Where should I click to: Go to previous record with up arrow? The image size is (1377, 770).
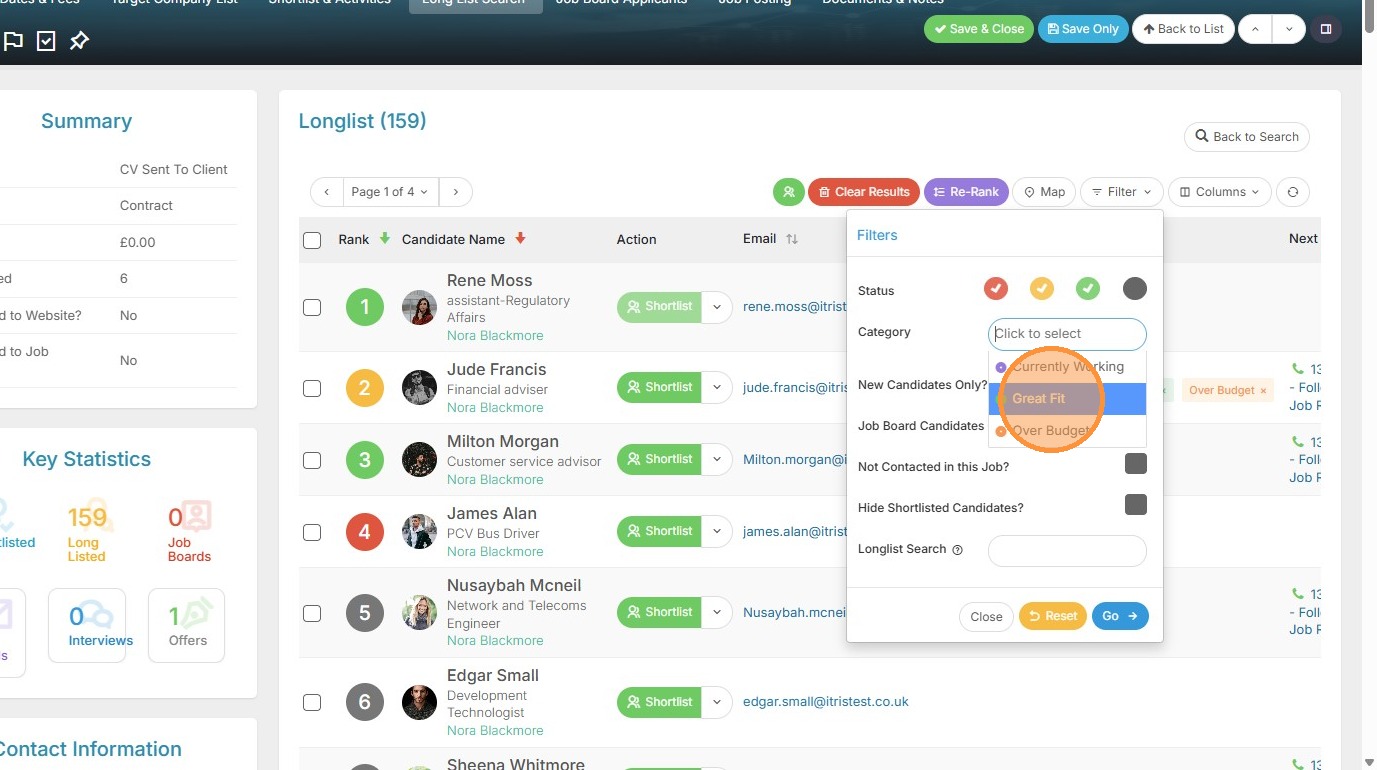(1254, 29)
